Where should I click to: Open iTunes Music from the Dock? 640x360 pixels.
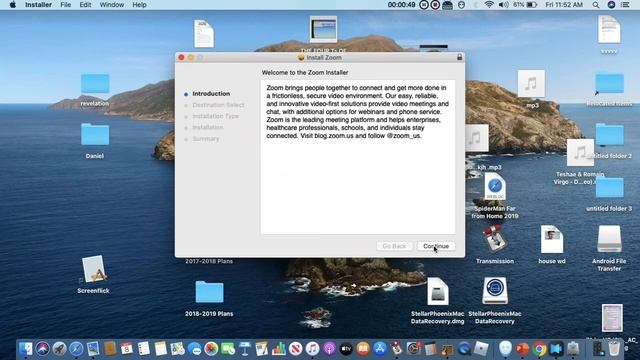pos(312,349)
